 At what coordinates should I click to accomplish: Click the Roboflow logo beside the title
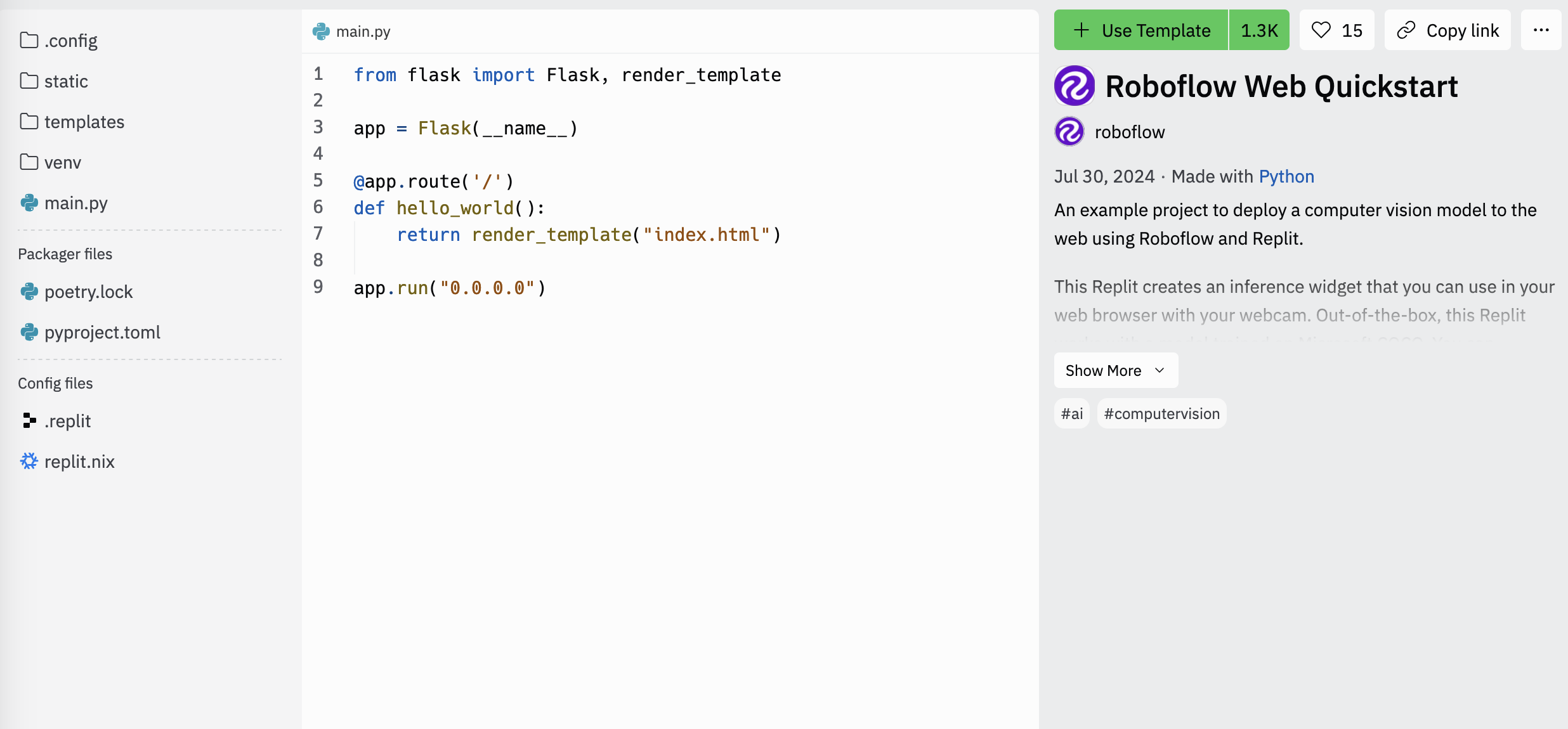[x=1074, y=86]
